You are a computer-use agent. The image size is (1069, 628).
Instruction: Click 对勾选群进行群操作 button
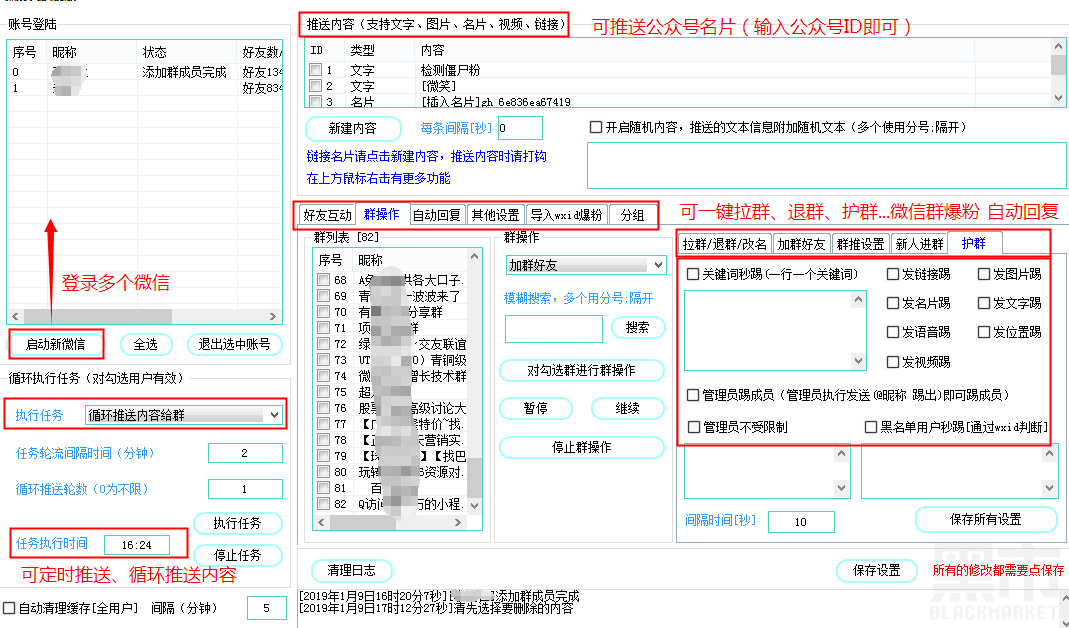[x=582, y=370]
